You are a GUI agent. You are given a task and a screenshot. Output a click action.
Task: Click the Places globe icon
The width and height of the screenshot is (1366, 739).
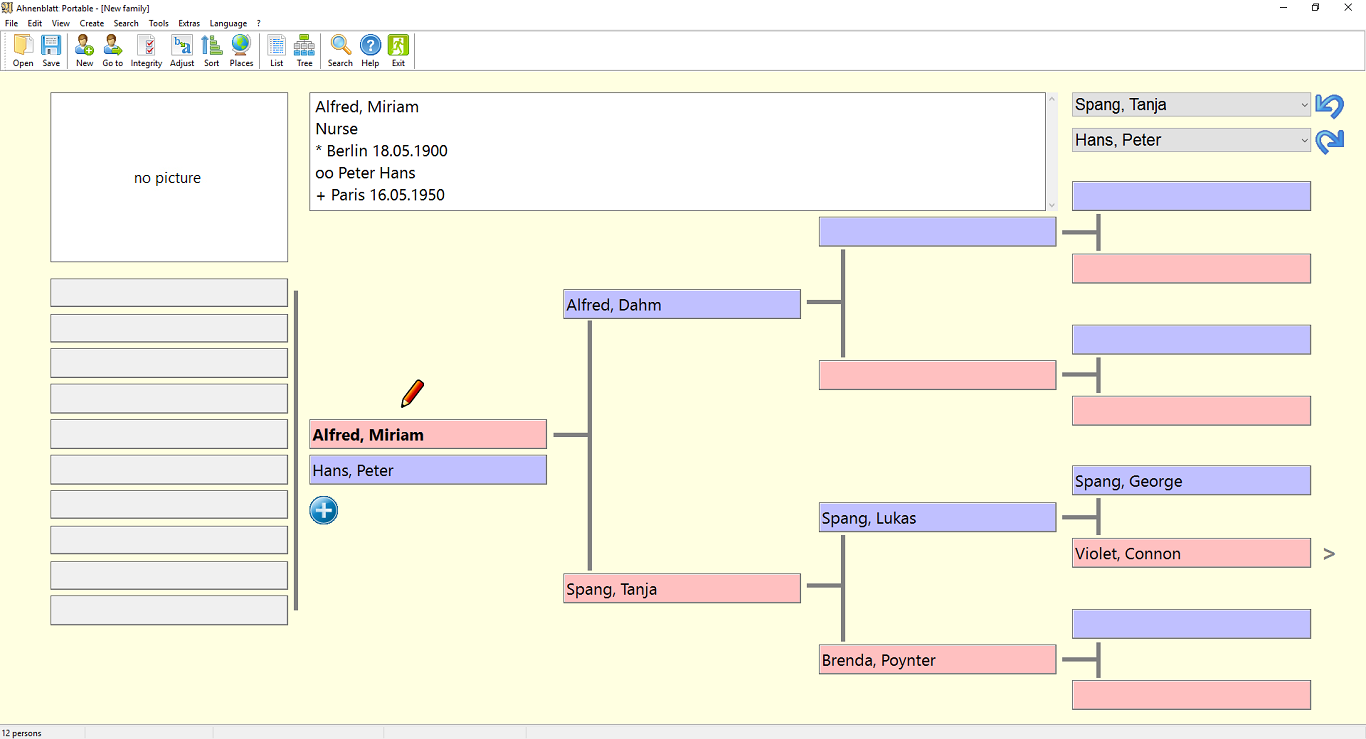tap(241, 50)
